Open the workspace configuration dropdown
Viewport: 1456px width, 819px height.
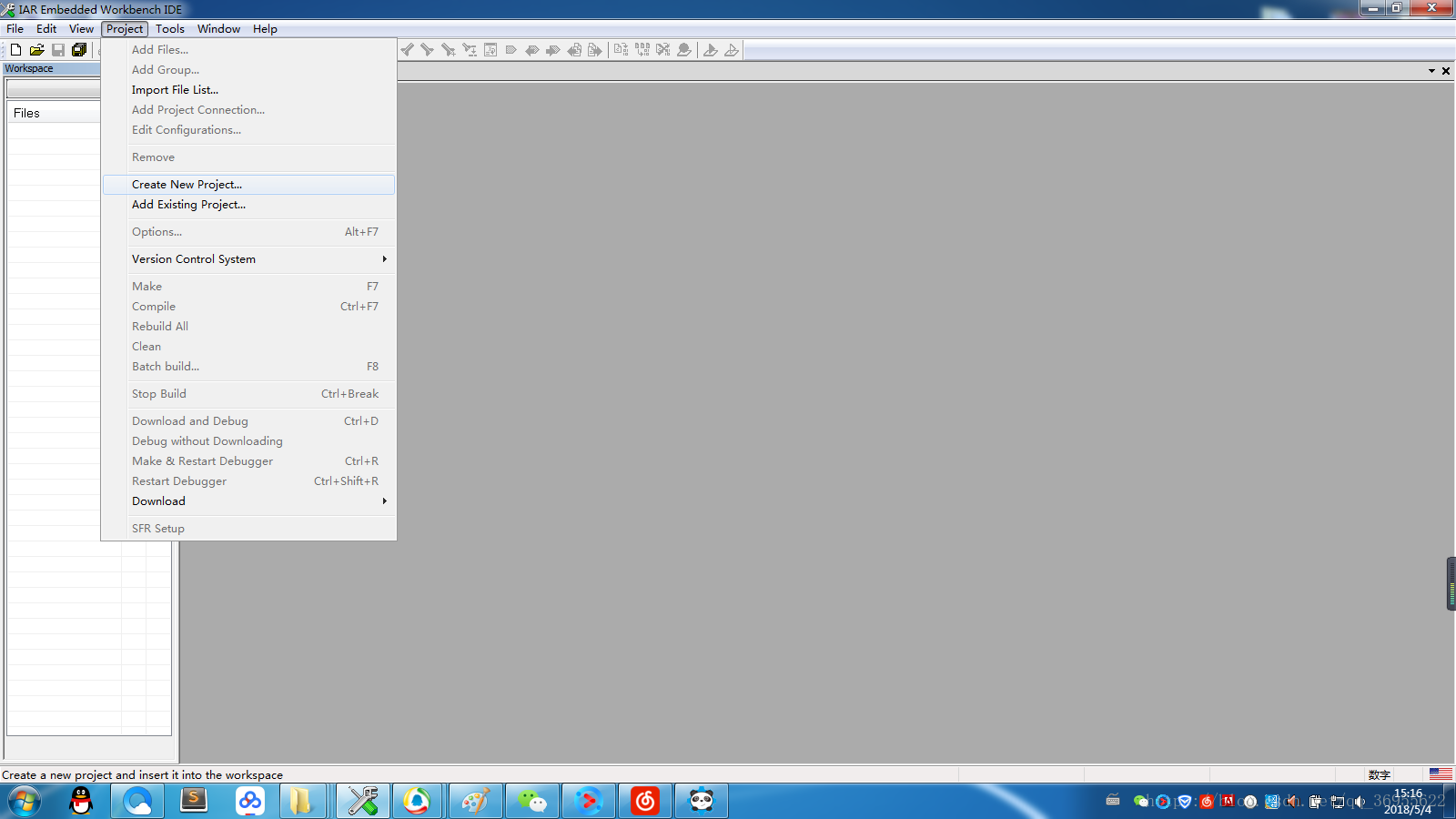point(53,89)
